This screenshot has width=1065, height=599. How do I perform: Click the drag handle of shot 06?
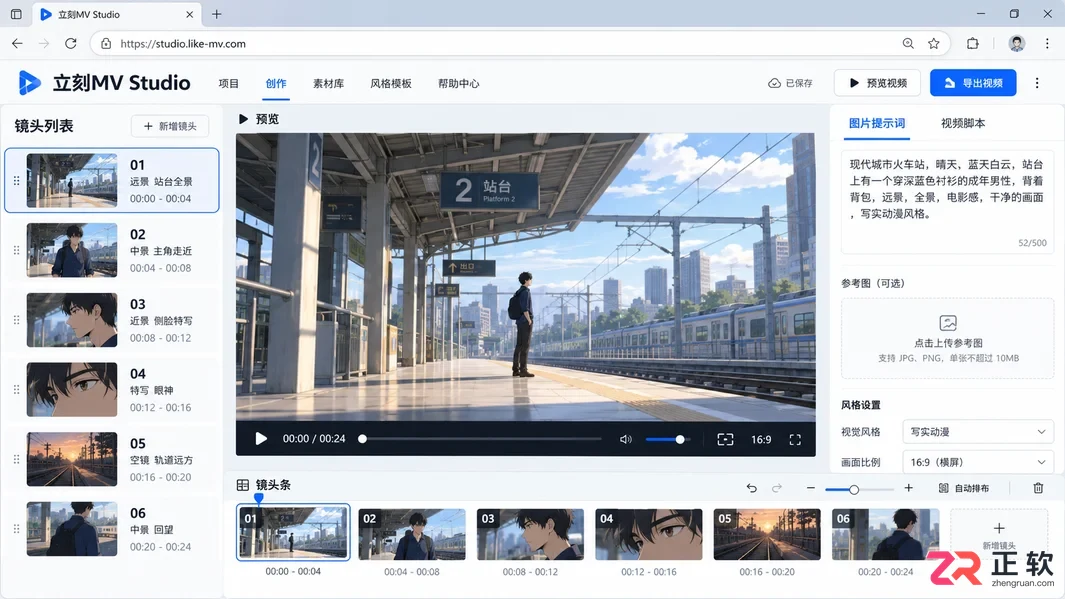pos(16,529)
